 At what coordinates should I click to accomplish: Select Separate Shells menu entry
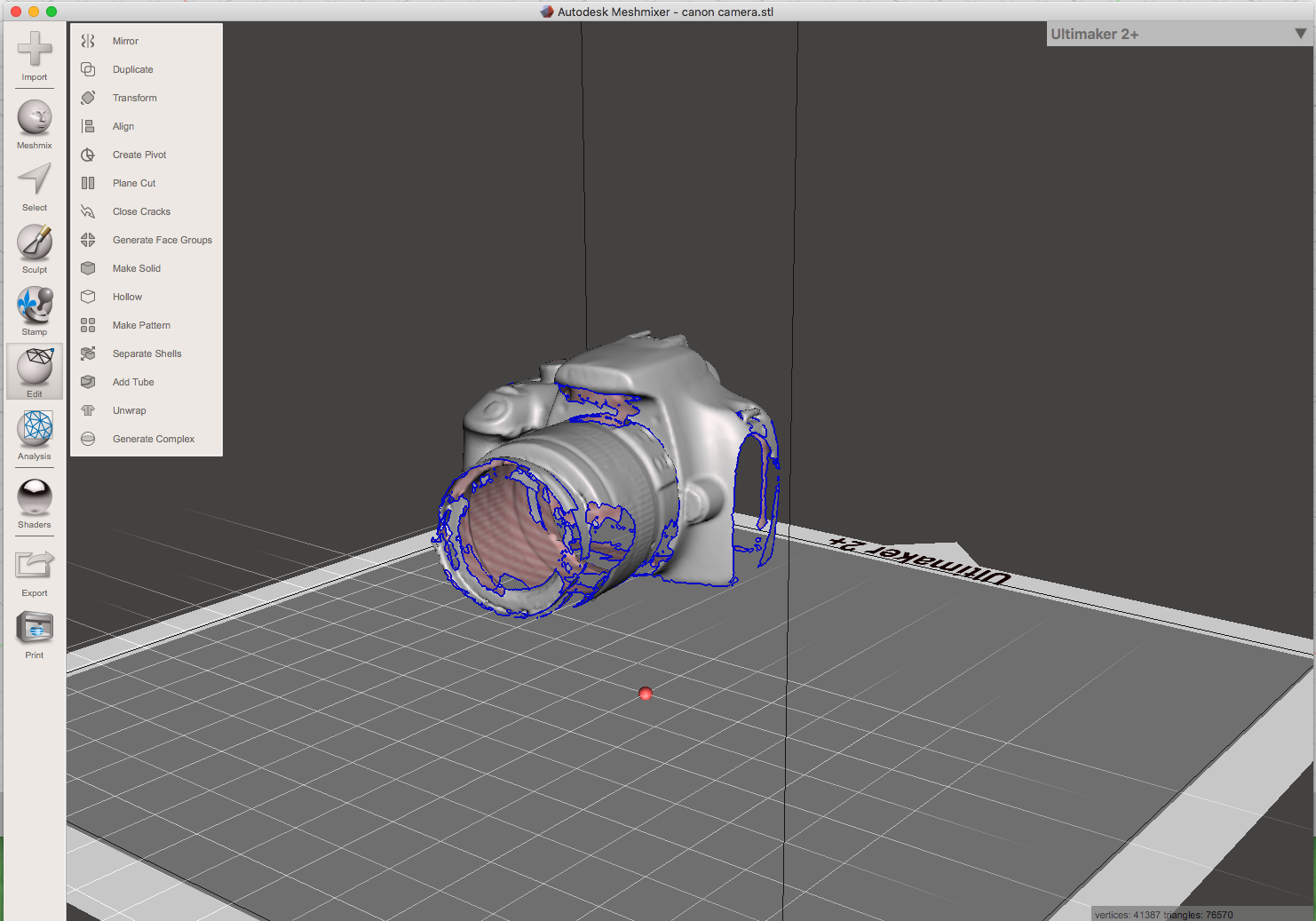[x=147, y=353]
